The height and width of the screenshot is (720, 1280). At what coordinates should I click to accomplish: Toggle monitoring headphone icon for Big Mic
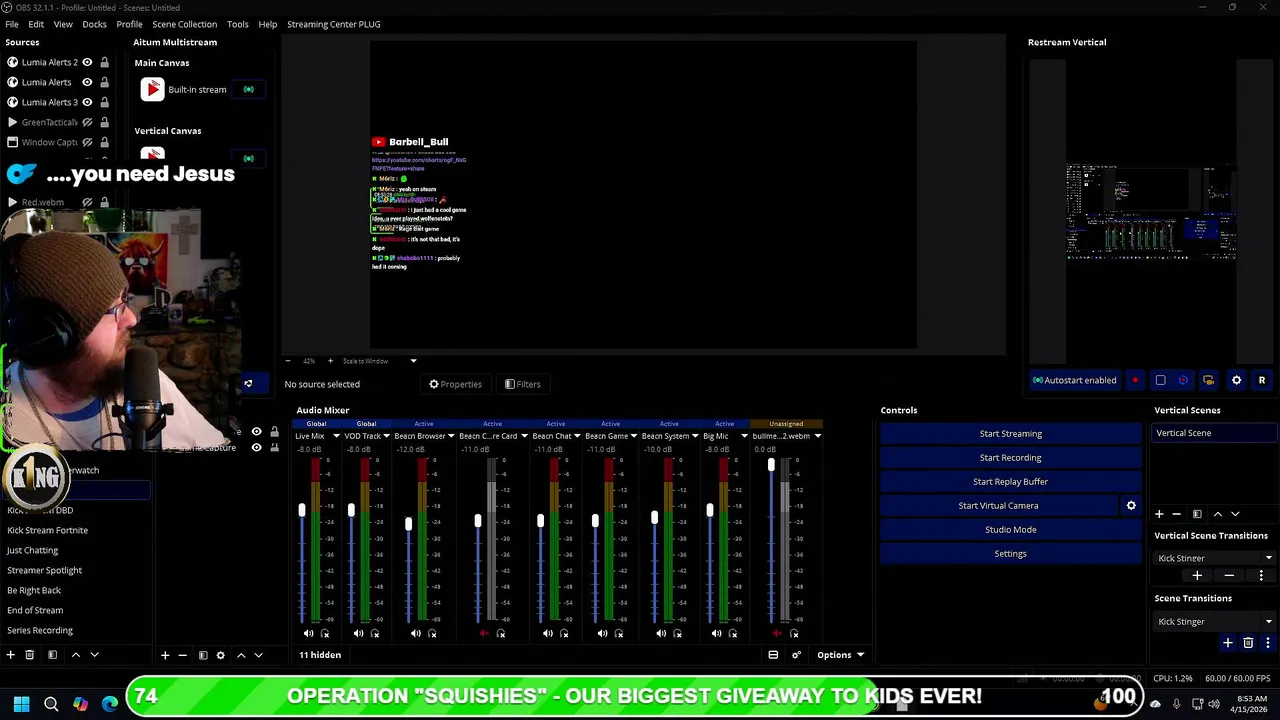[x=733, y=633]
